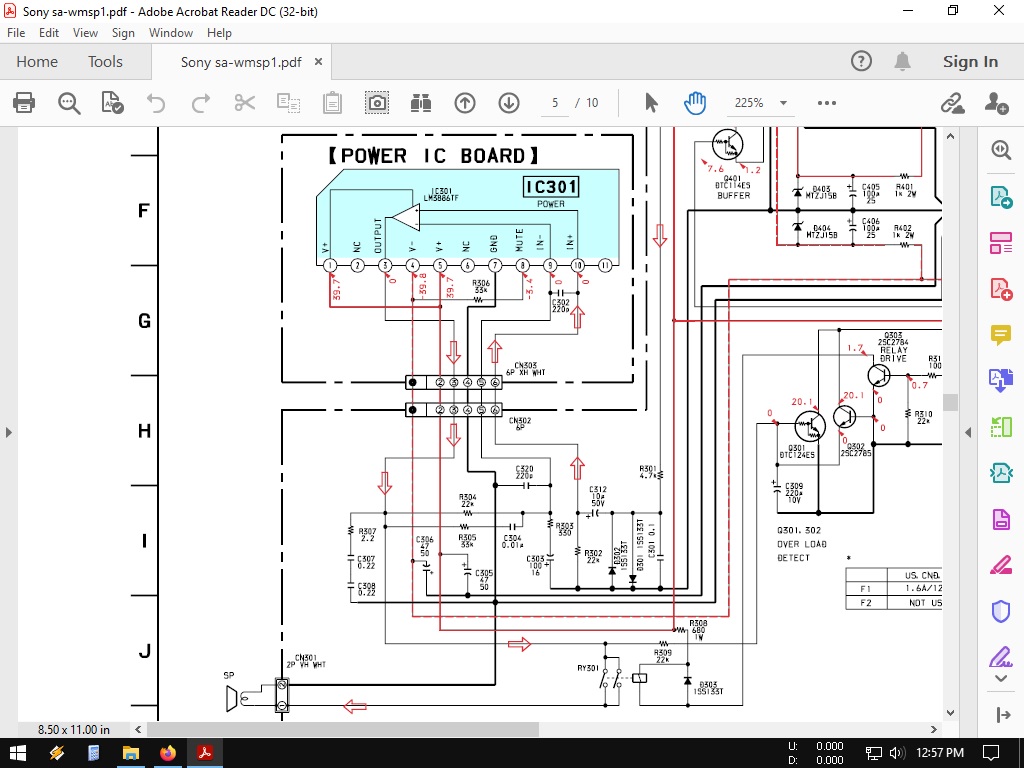Open Edit PDF layout tool in right pane
The height and width of the screenshot is (768, 1024).
pyautogui.click(x=1001, y=242)
